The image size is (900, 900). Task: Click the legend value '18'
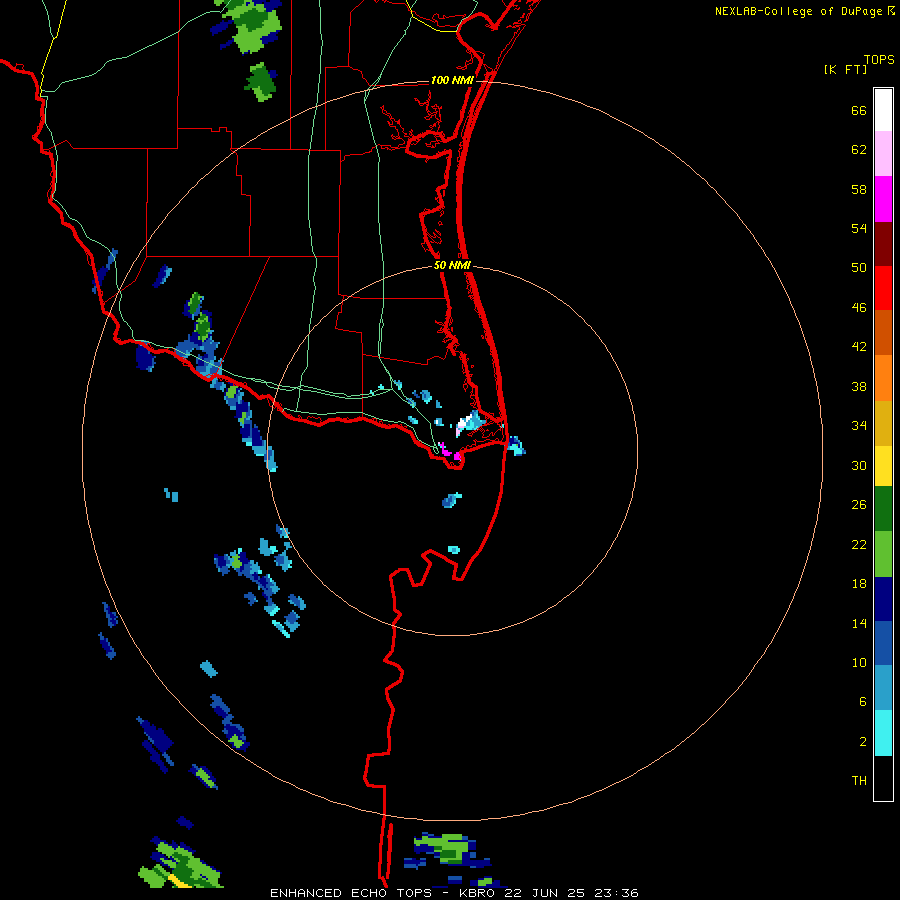pos(859,584)
